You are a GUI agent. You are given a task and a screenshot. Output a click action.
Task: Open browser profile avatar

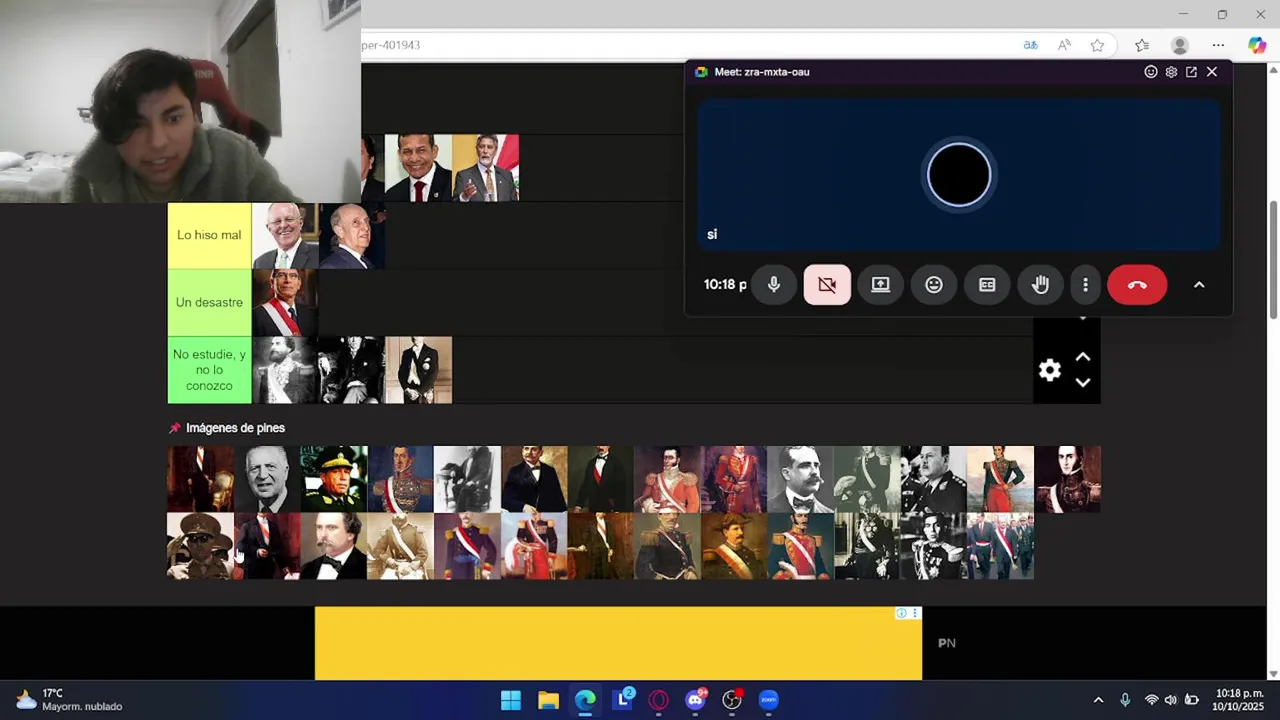[x=1180, y=45]
